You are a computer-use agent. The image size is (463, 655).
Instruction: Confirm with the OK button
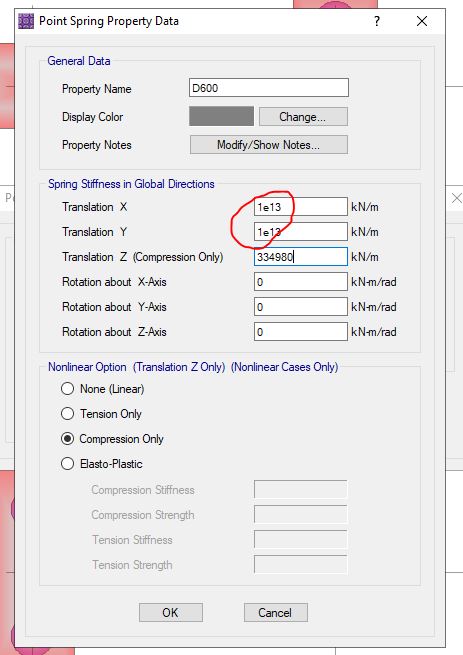coord(170,612)
